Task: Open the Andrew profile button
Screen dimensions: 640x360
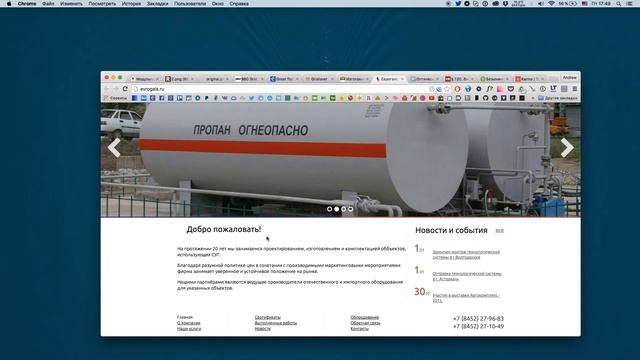Action: (569, 78)
